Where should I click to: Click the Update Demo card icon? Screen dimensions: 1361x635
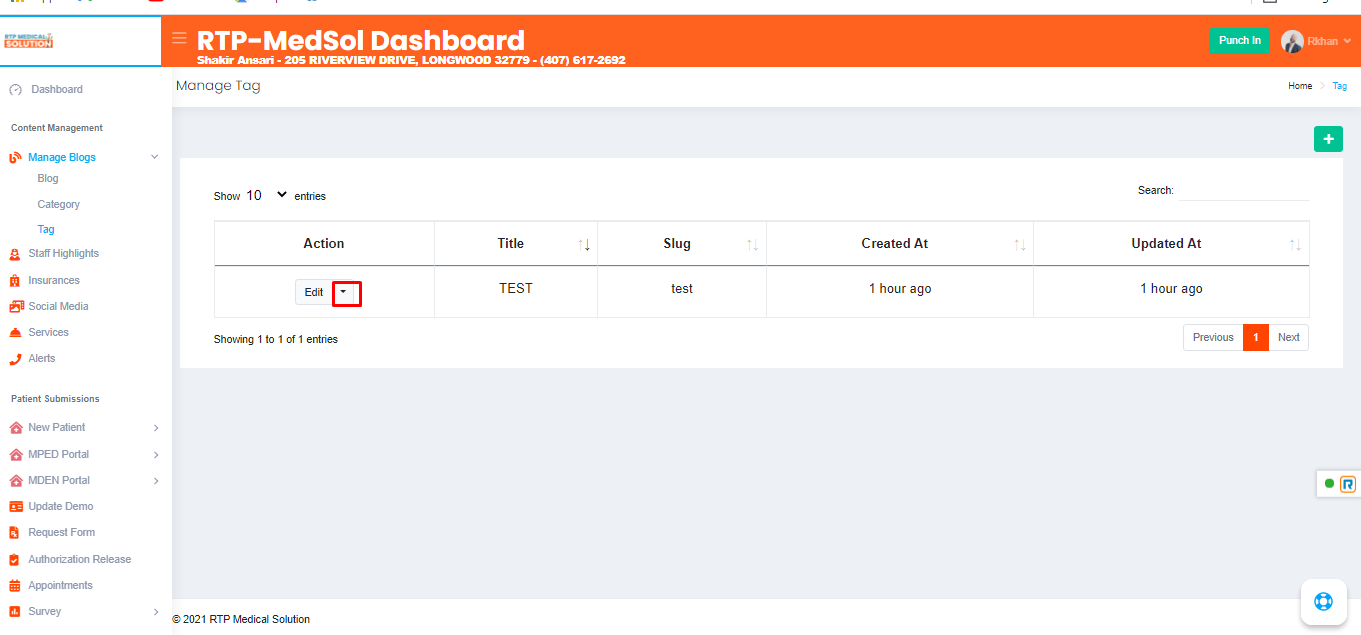pyautogui.click(x=15, y=507)
